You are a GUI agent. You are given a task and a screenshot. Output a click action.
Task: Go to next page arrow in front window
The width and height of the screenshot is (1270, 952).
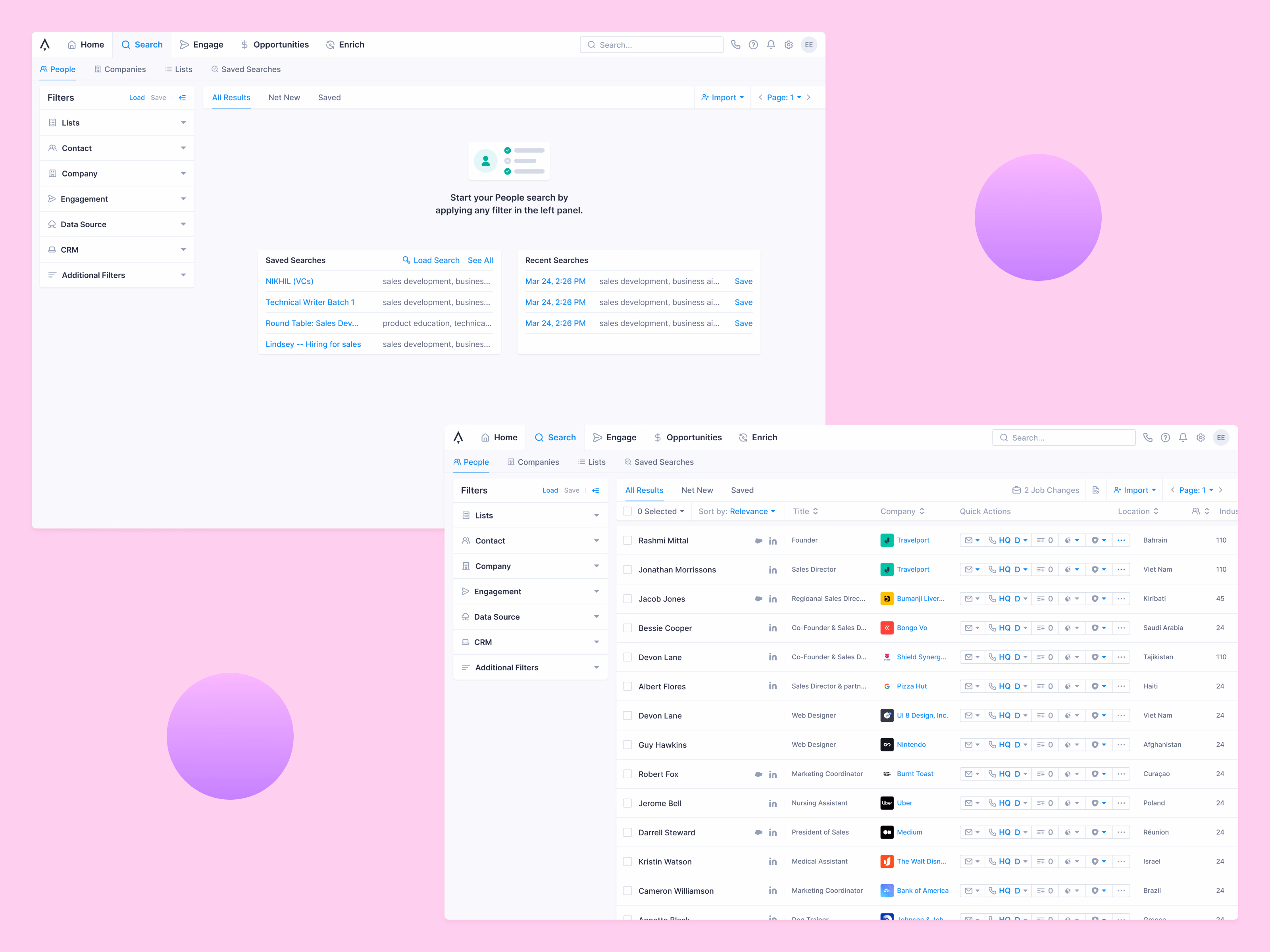[x=1220, y=490]
